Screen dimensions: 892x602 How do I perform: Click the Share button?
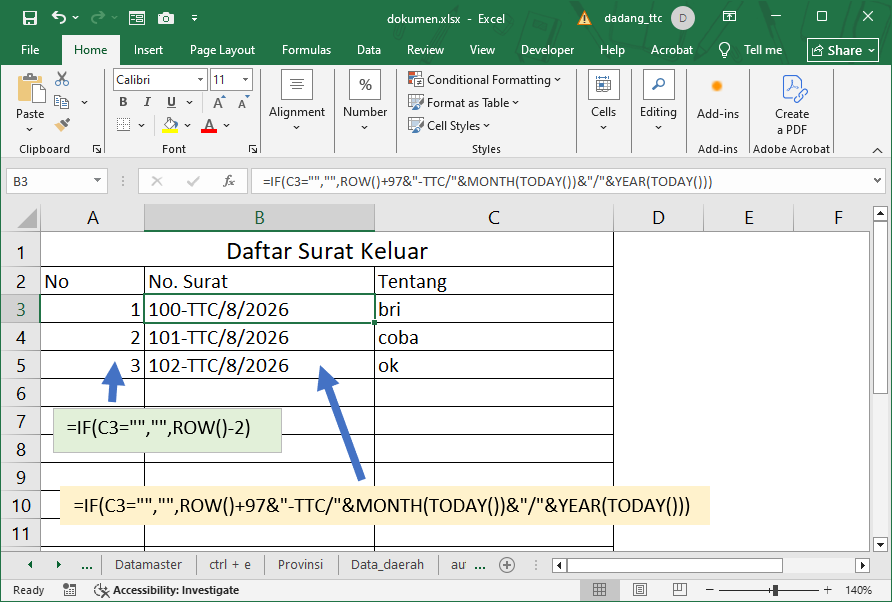(843, 51)
